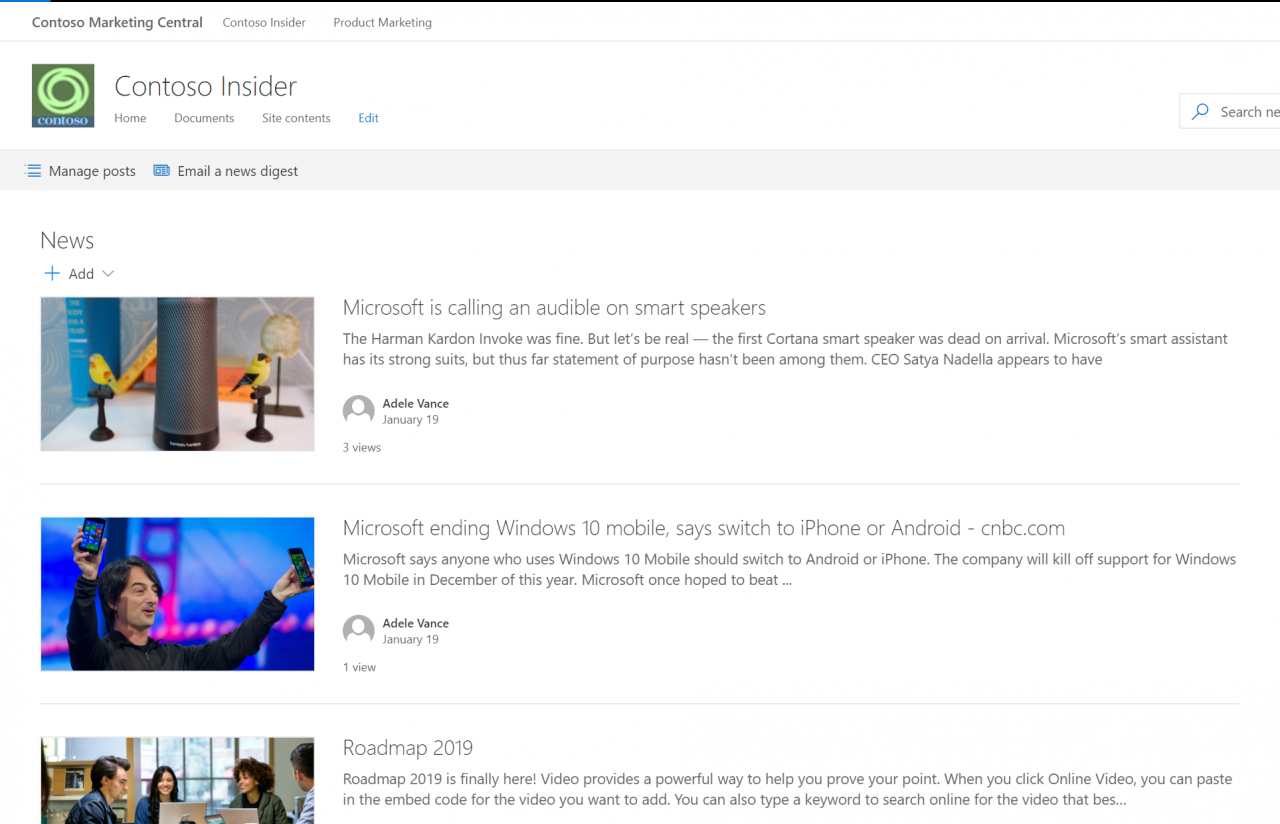Click the Contoso logo image

point(63,96)
